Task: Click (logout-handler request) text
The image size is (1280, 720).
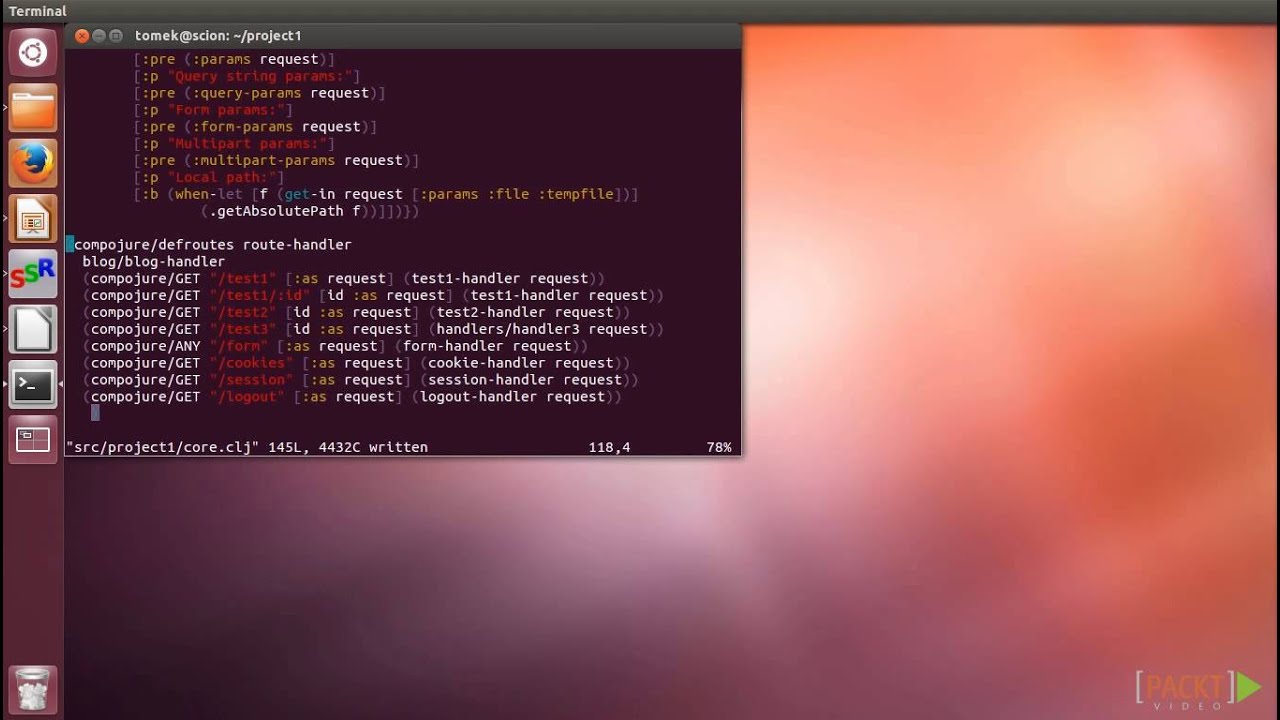Action: tap(512, 398)
